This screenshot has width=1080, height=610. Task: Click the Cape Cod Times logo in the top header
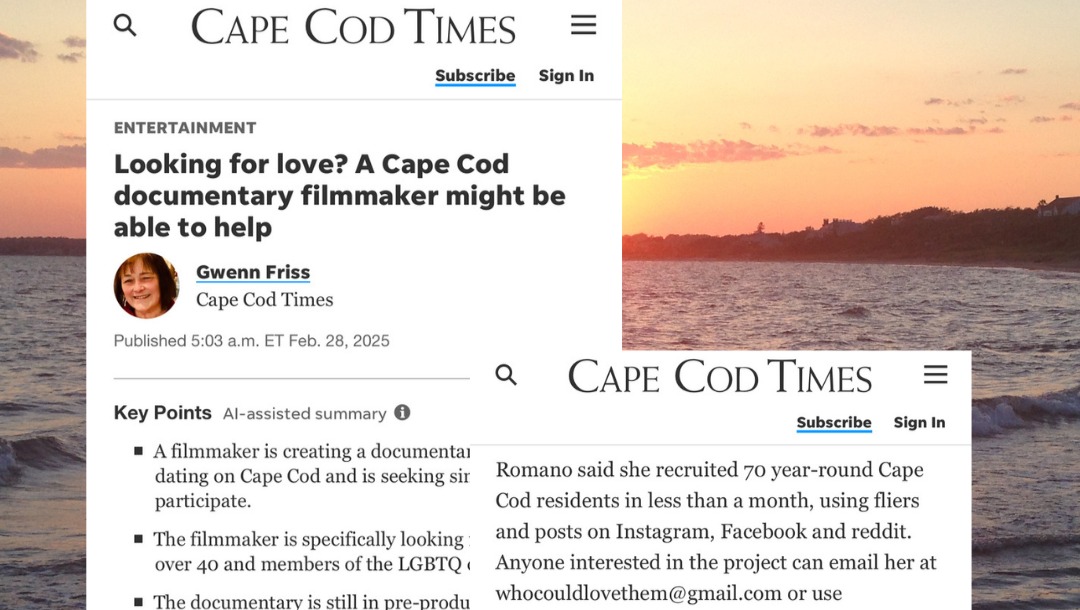pyautogui.click(x=353, y=28)
